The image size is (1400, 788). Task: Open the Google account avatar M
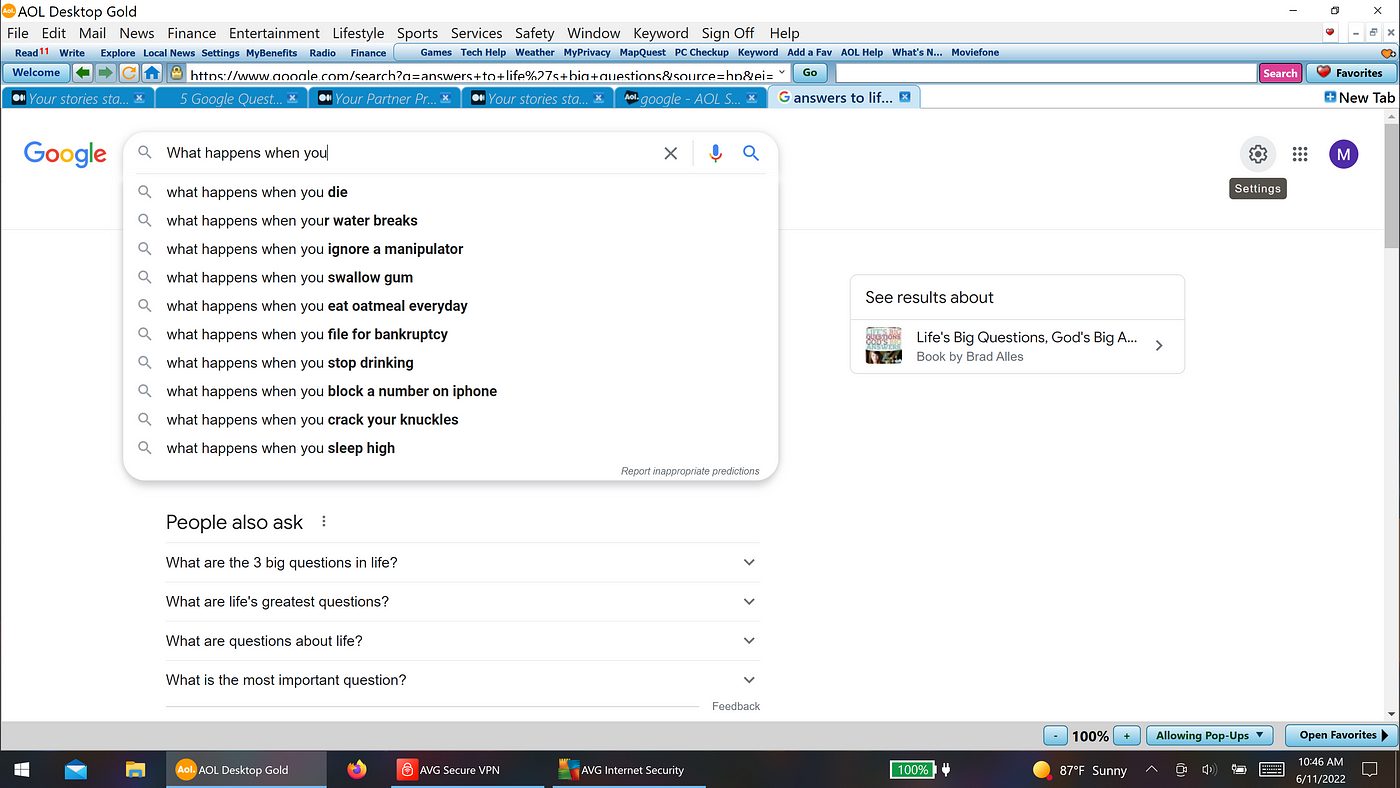pos(1344,154)
